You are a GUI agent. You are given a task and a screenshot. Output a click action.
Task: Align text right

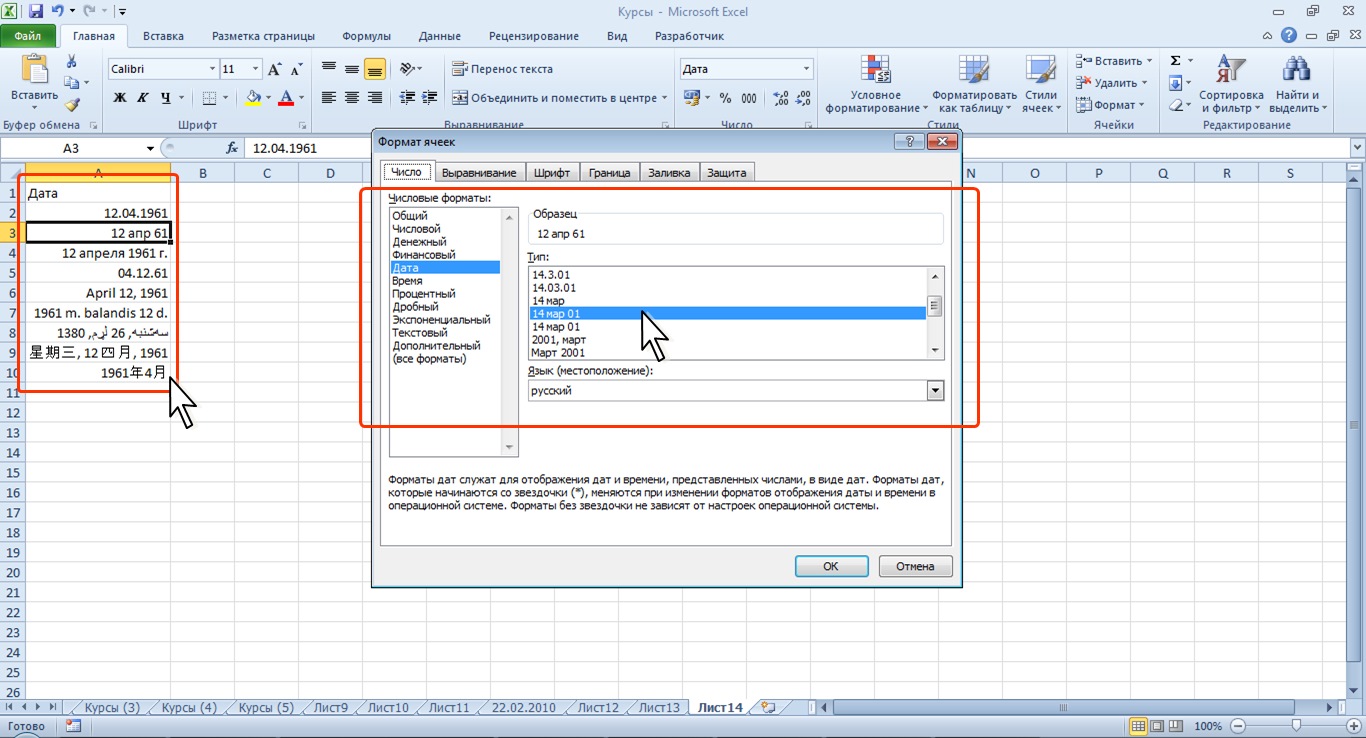(375, 98)
